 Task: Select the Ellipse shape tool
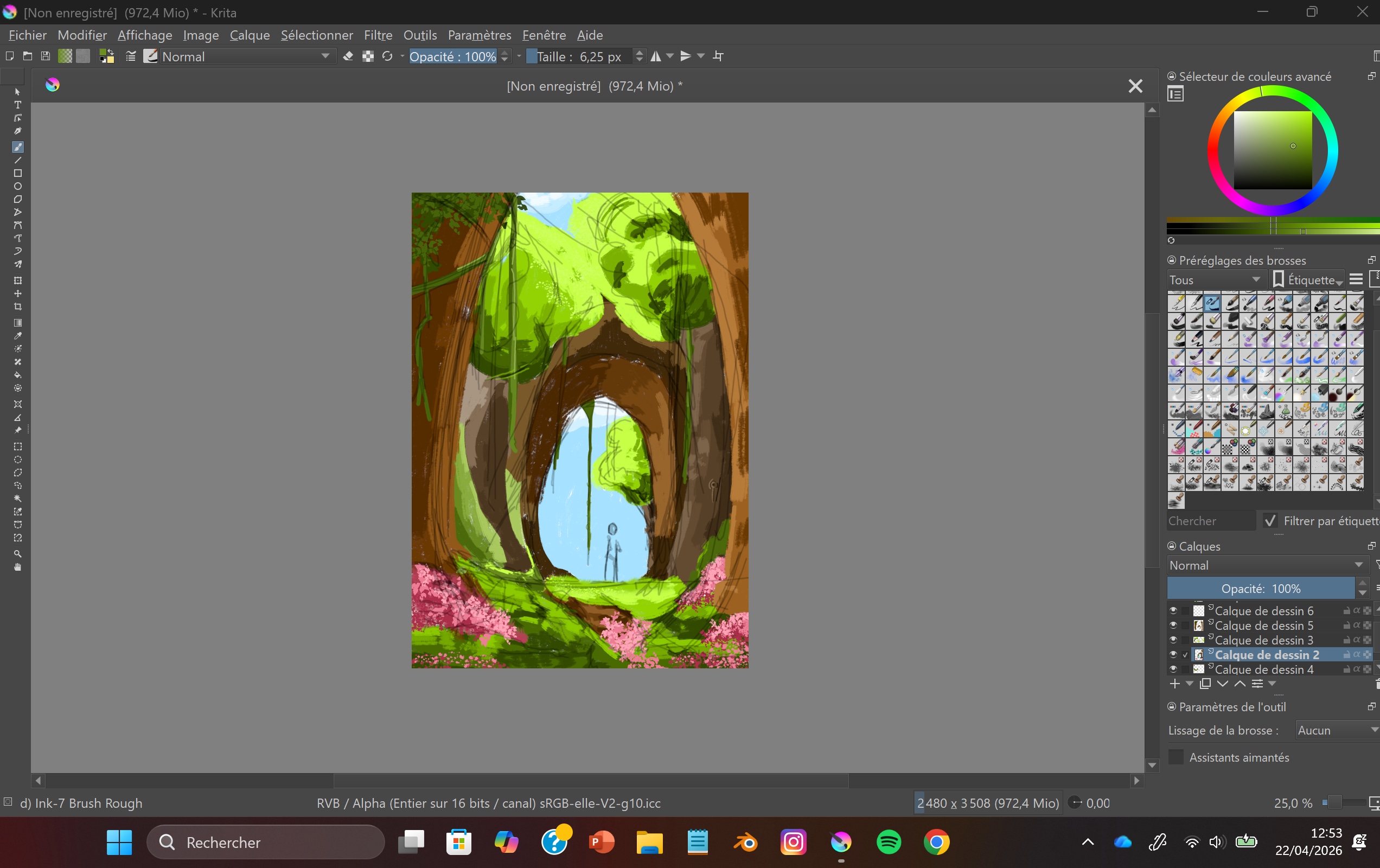[18, 186]
